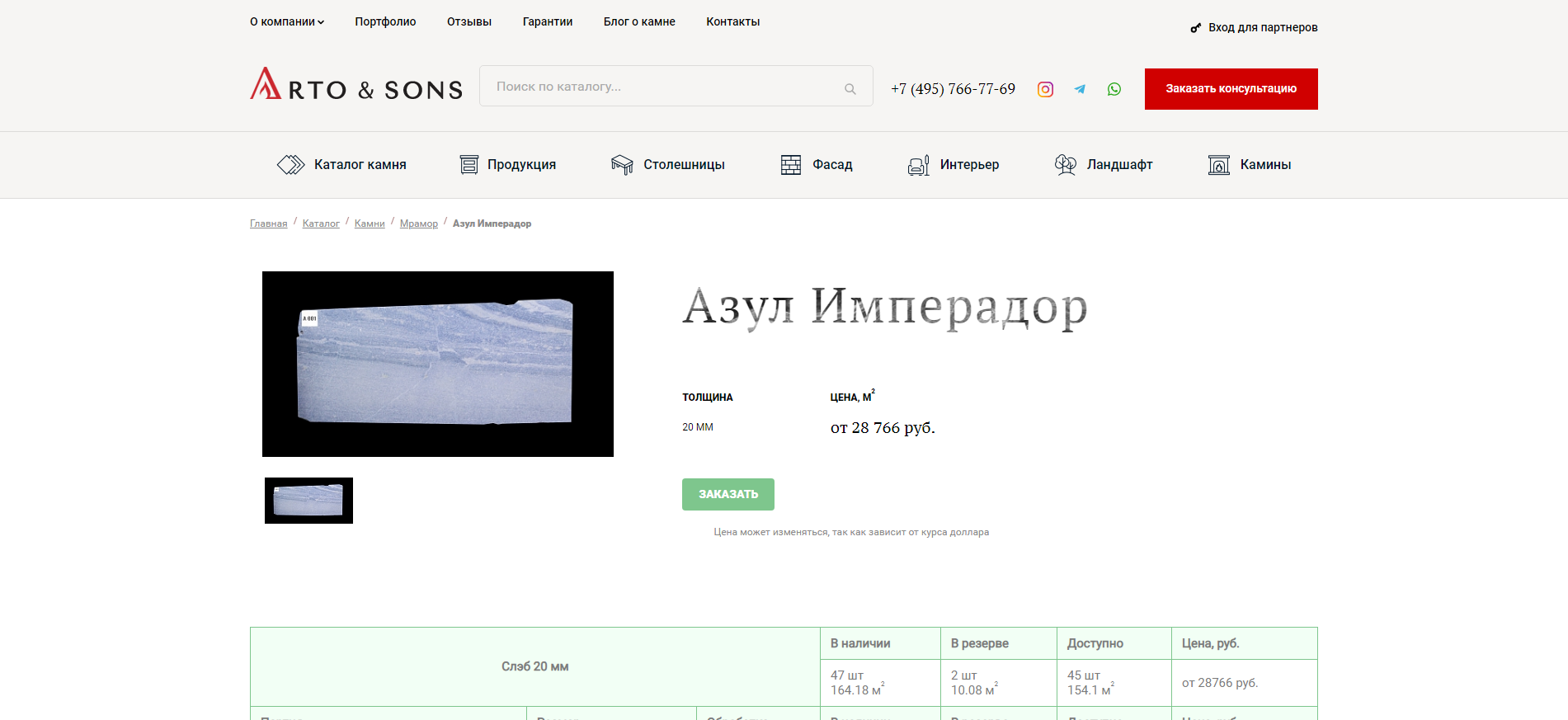Click the catalog search input field
Image resolution: width=1568 pixels, height=720 pixels.
(x=676, y=86)
